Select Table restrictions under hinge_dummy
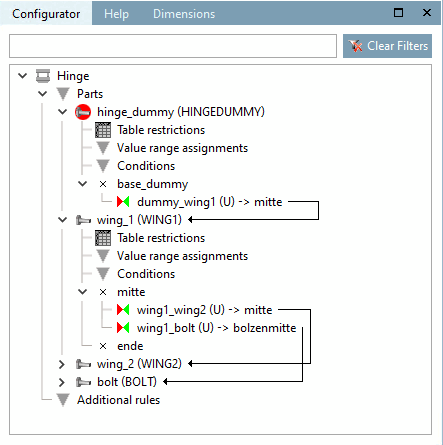 pyautogui.click(x=161, y=130)
